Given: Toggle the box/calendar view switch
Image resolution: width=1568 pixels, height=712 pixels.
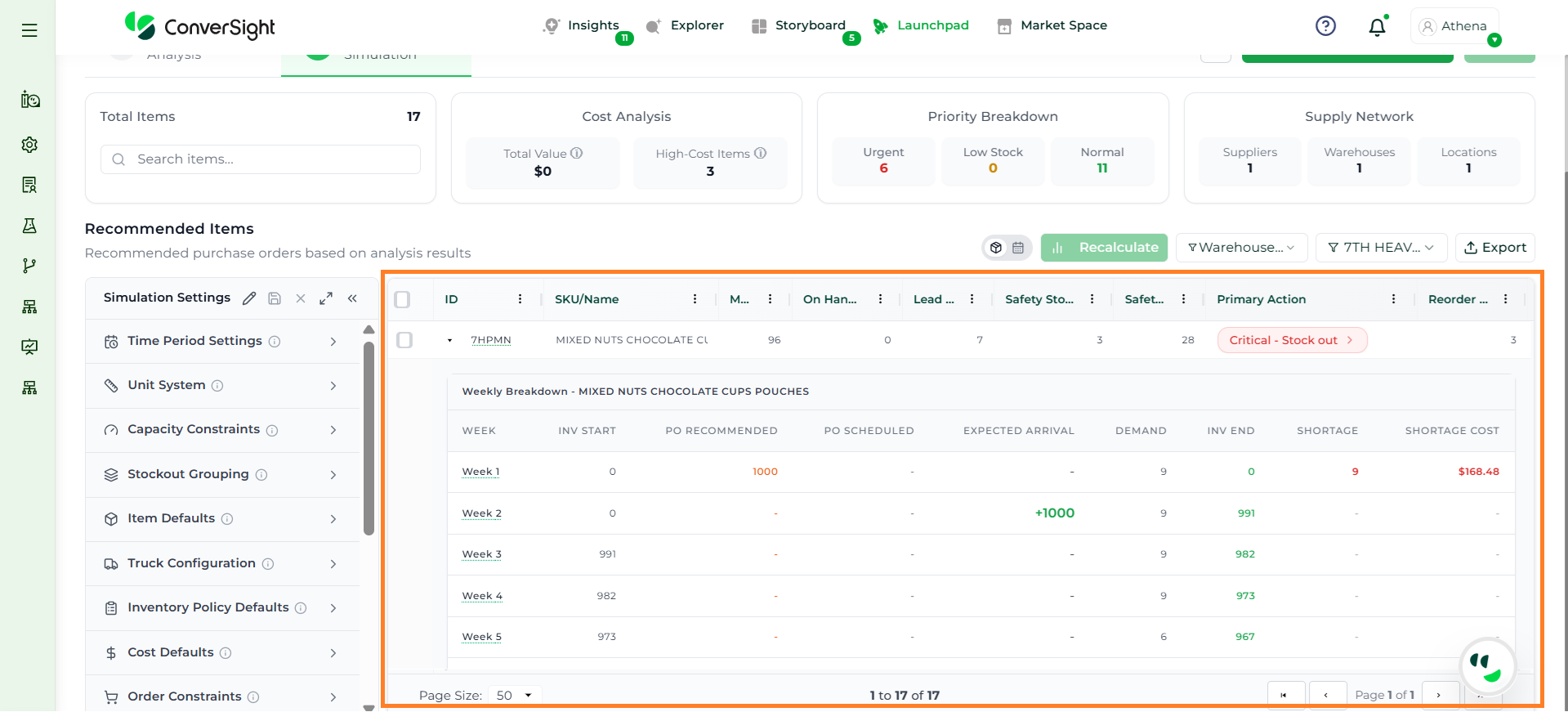Looking at the screenshot, I should click(1007, 248).
